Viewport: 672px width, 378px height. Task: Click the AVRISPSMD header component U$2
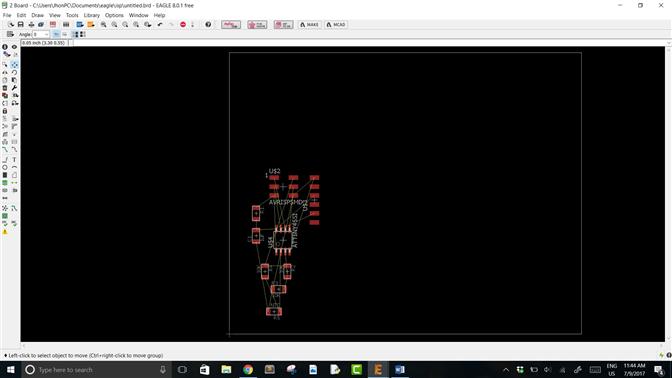[283, 186]
